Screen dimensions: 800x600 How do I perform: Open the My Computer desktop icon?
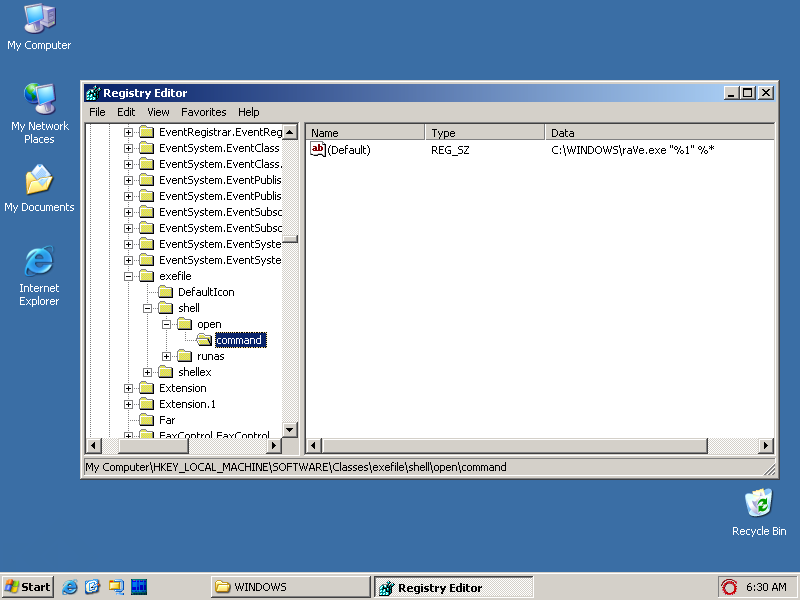[x=39, y=28]
